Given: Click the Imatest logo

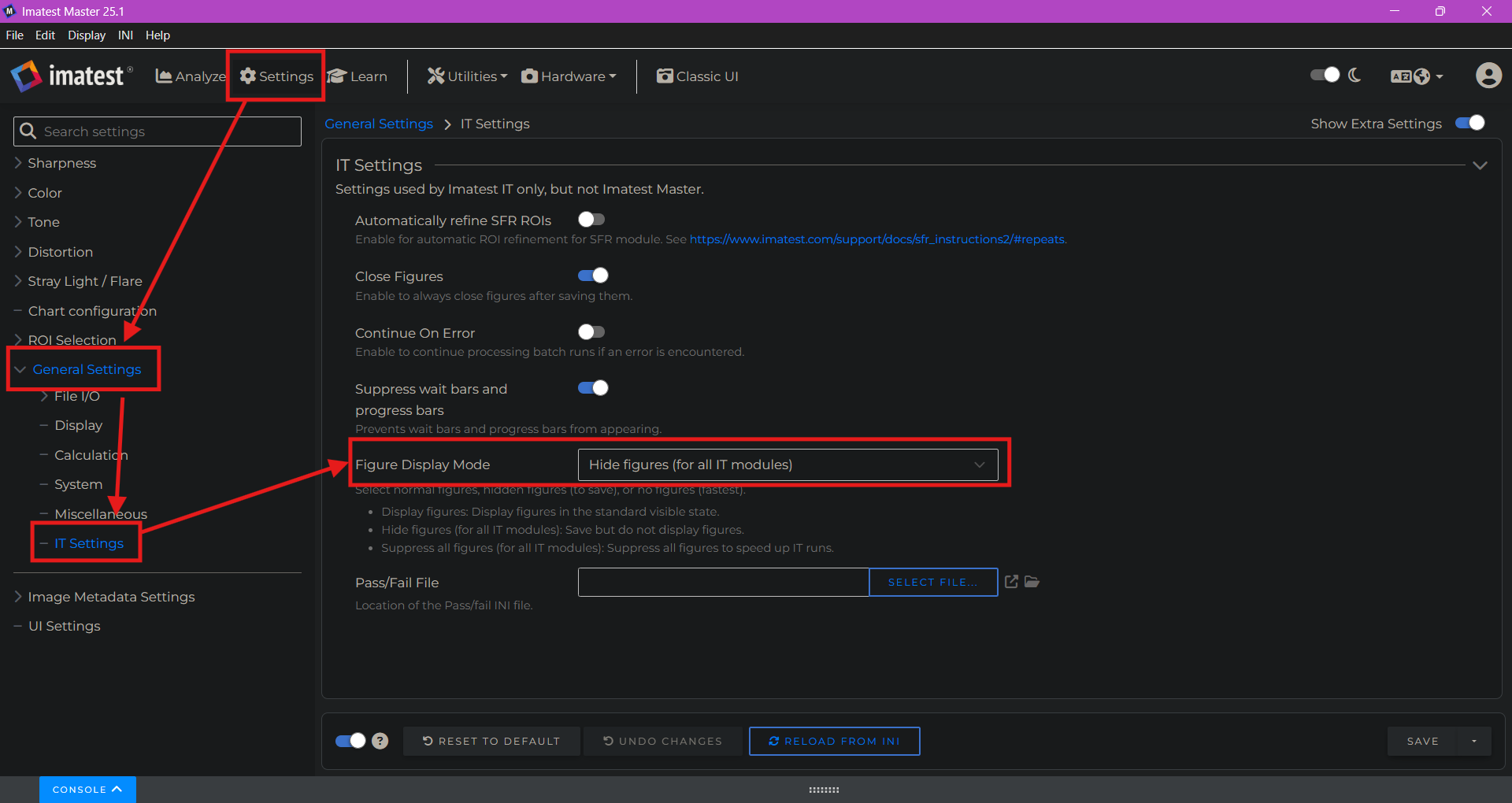Looking at the screenshot, I should (72, 76).
